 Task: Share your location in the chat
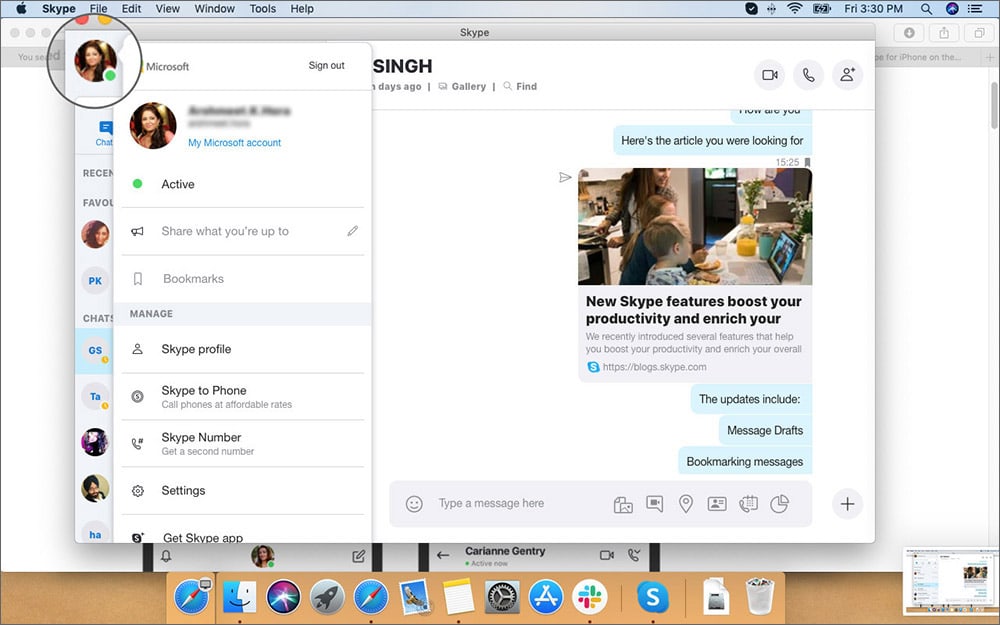pos(686,504)
